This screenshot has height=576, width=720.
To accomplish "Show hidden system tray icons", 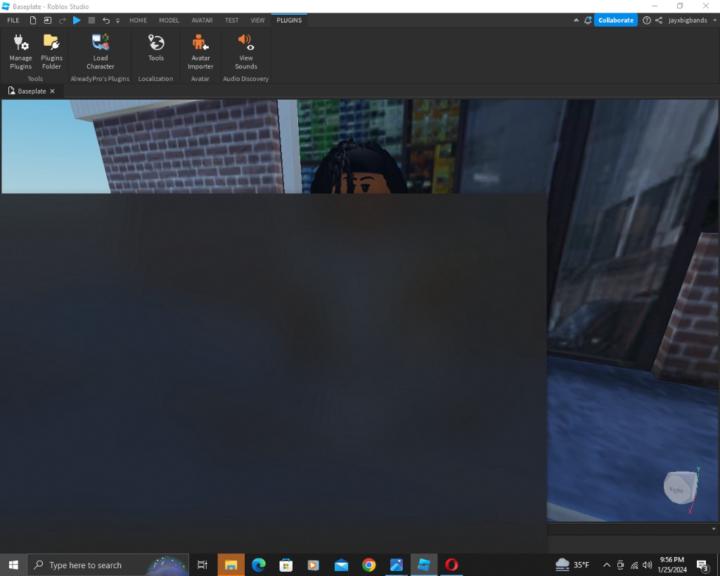I will pos(607,565).
